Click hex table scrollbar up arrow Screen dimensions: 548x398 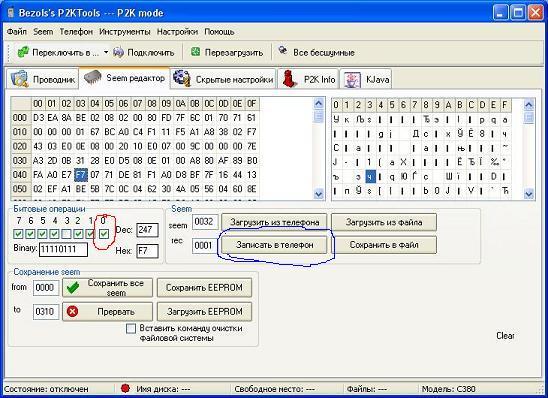click(x=318, y=103)
